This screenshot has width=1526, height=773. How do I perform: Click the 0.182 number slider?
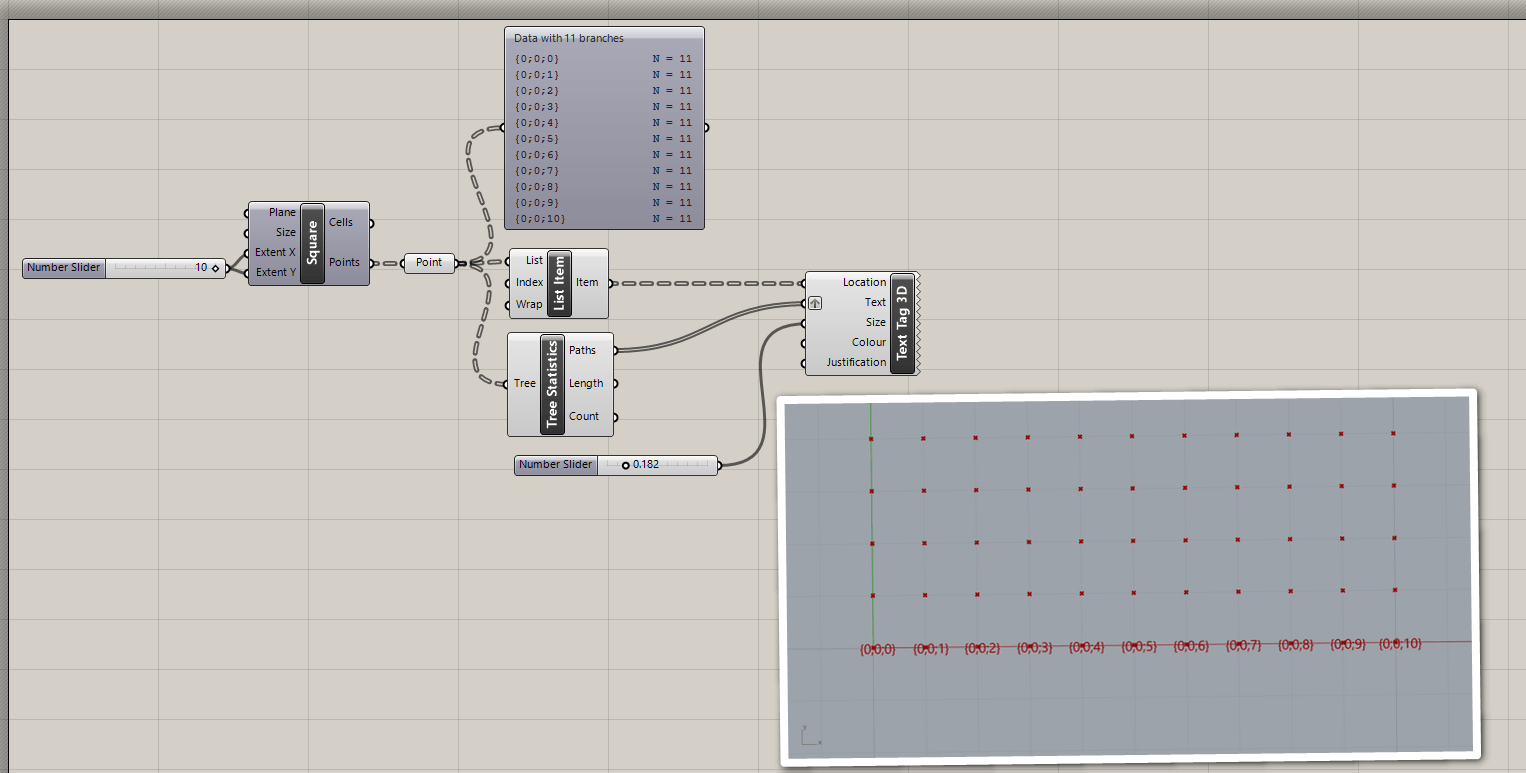(x=657, y=465)
